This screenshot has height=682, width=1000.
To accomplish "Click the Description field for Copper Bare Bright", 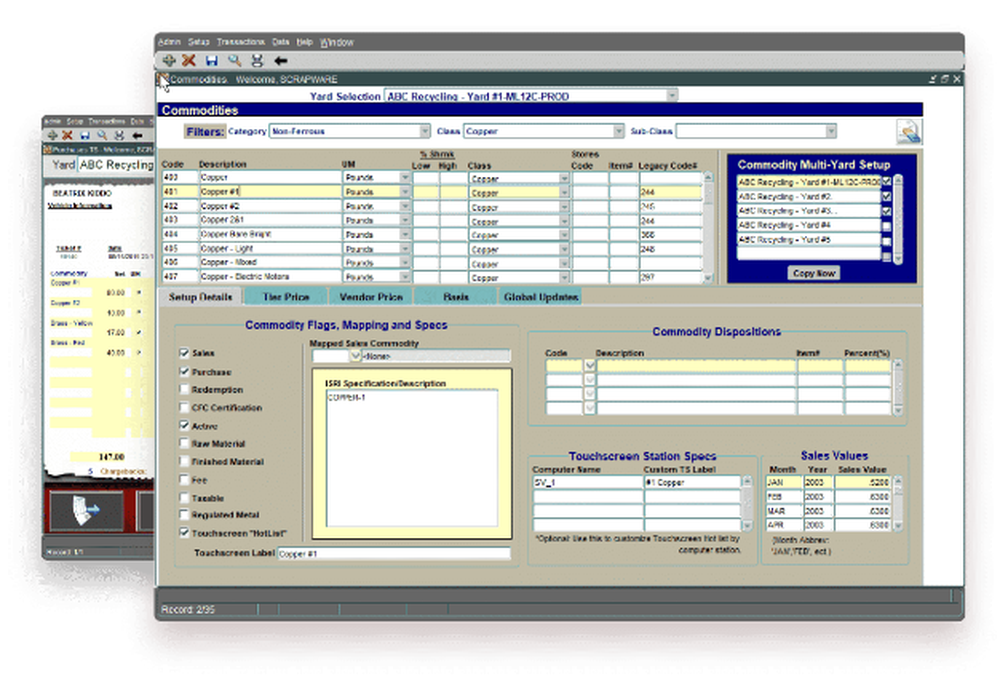I will pyautogui.click(x=270, y=234).
